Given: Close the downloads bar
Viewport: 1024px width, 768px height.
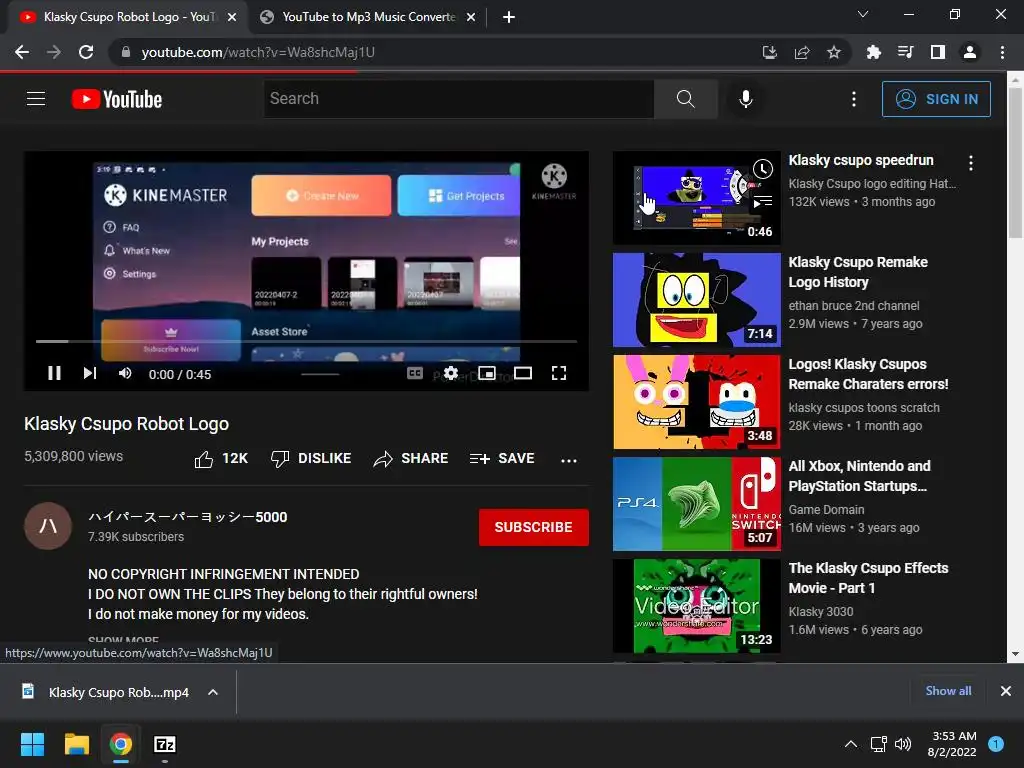Looking at the screenshot, I should point(1006,691).
